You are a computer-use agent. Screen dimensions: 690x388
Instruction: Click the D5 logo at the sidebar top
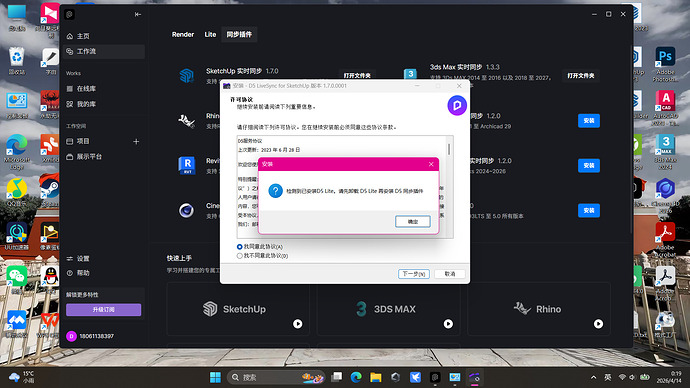point(69,15)
